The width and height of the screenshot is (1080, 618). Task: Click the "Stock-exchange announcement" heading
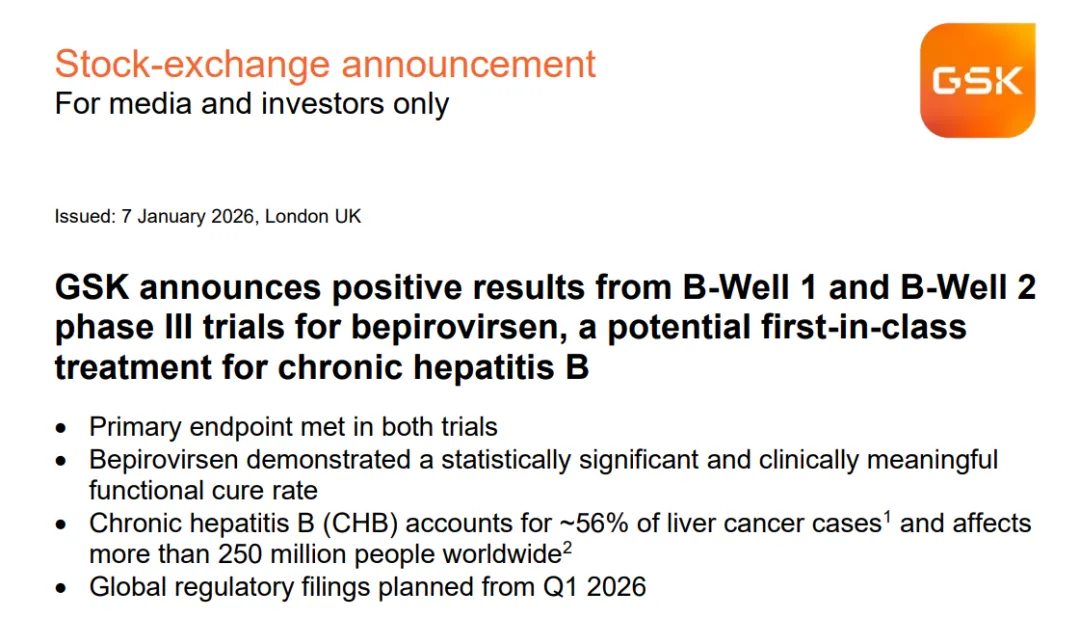[x=325, y=64]
